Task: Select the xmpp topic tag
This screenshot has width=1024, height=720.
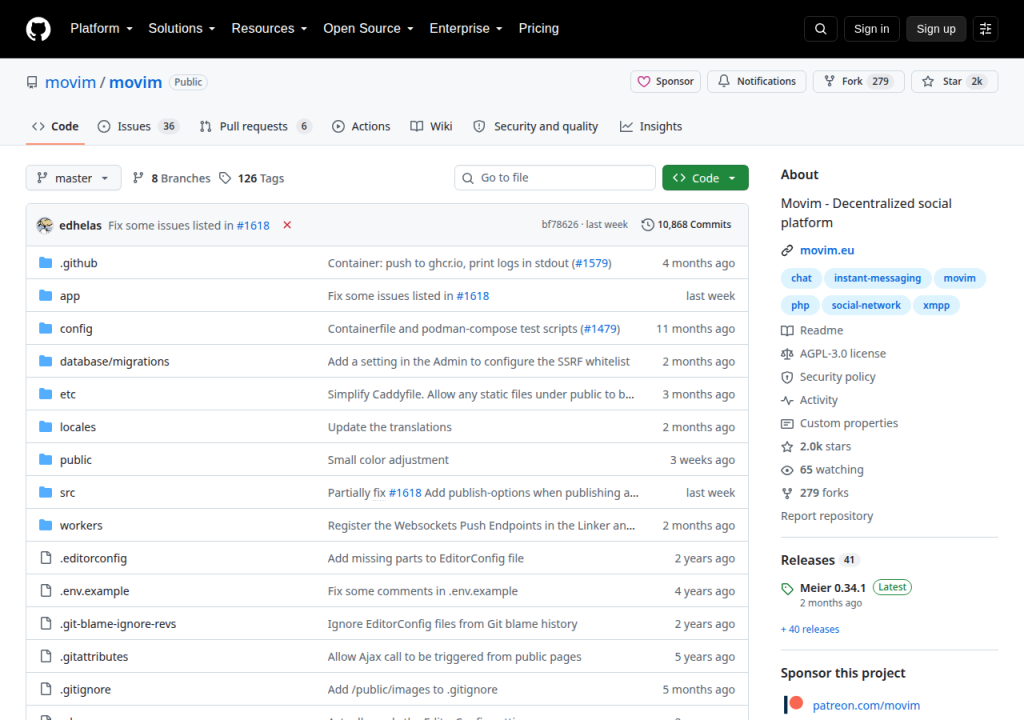Action: [x=936, y=305]
